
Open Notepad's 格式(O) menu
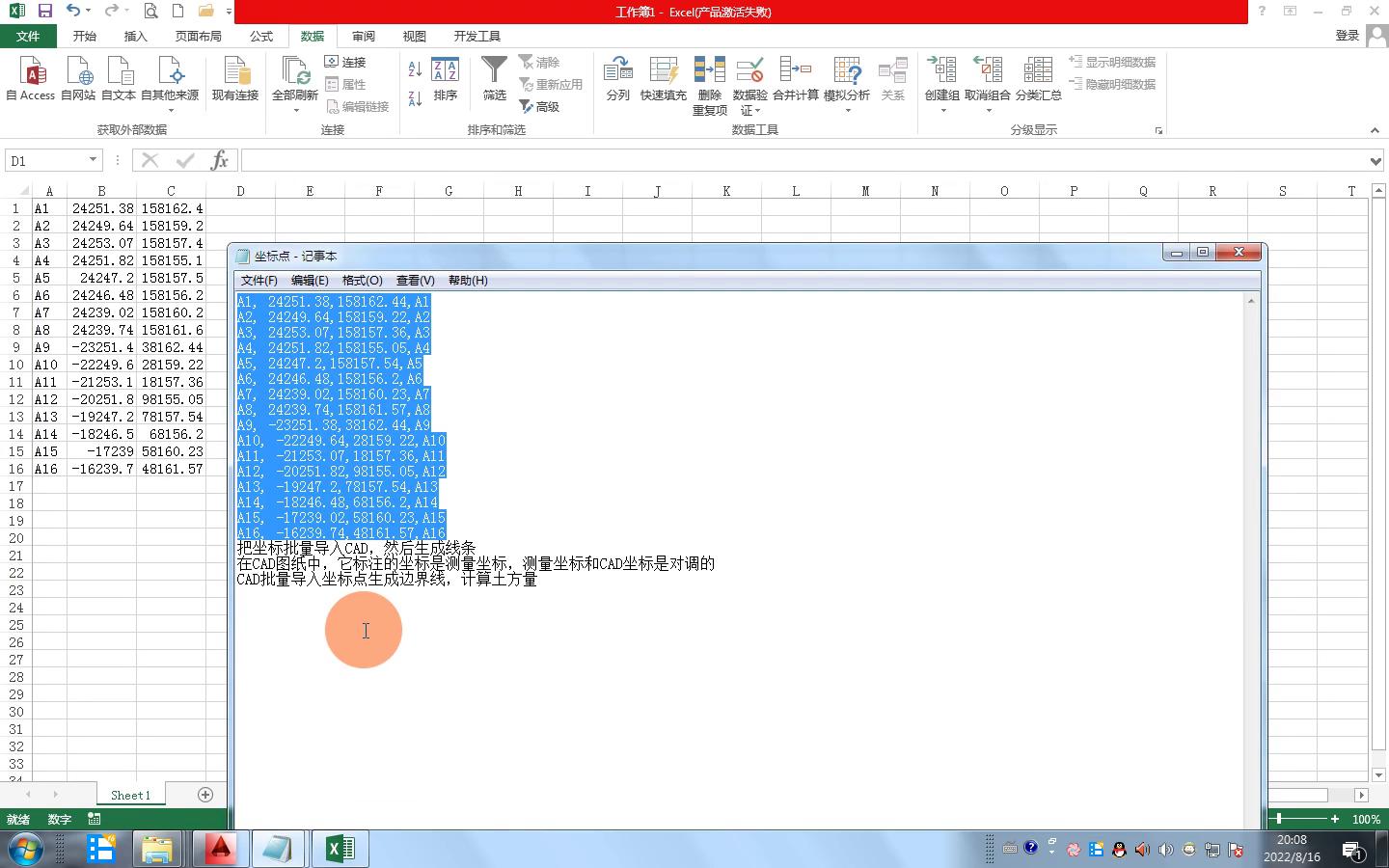(x=362, y=281)
